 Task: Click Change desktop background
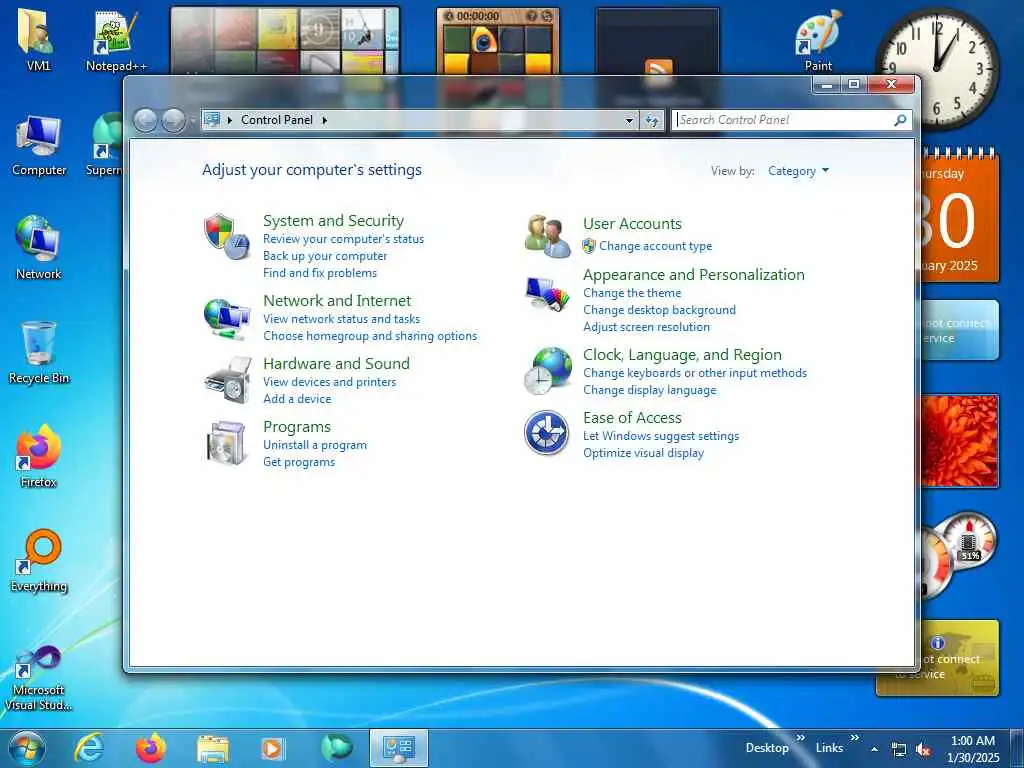(659, 310)
